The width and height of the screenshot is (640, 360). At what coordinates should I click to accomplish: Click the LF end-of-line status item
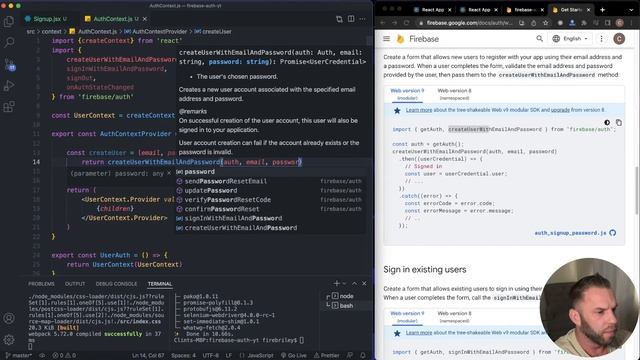229,356
